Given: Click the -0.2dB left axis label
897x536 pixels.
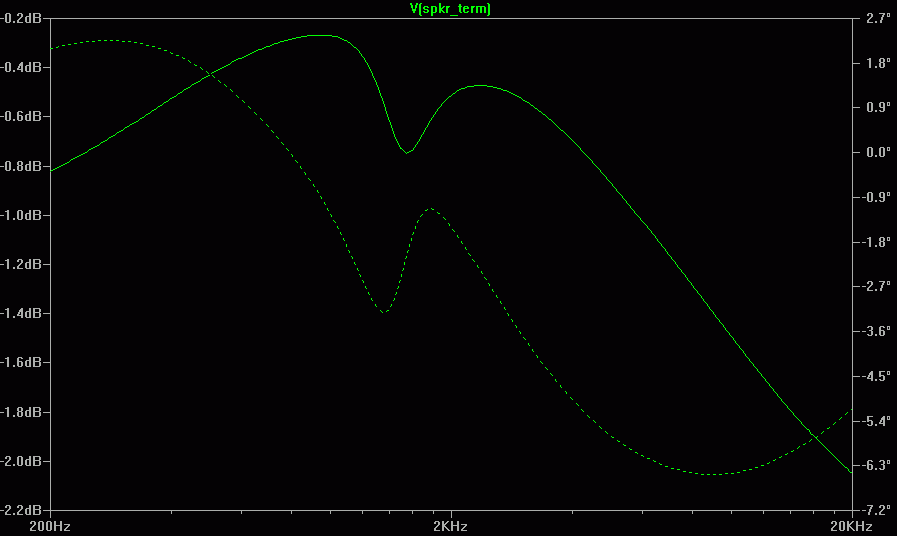Looking at the screenshot, I should point(21,18).
